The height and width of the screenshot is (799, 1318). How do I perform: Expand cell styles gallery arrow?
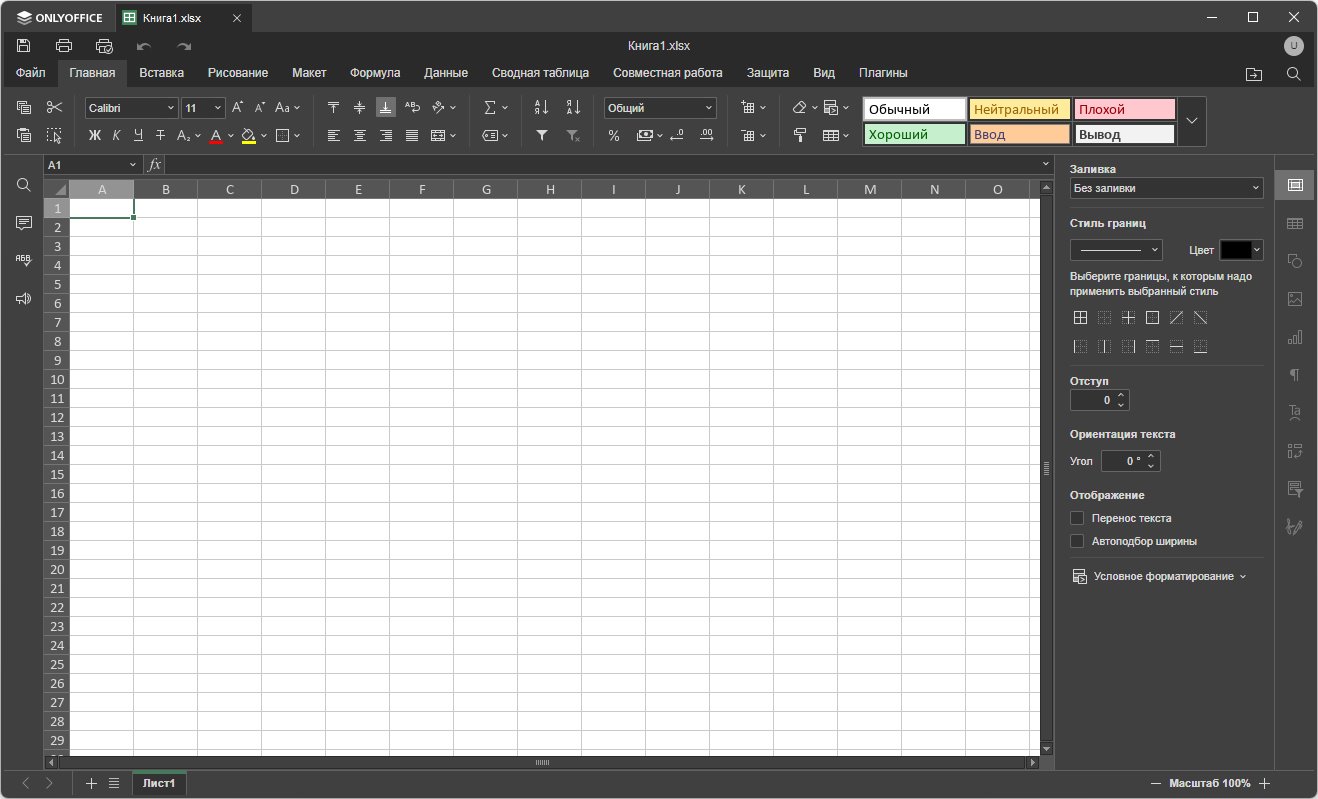coord(1192,121)
